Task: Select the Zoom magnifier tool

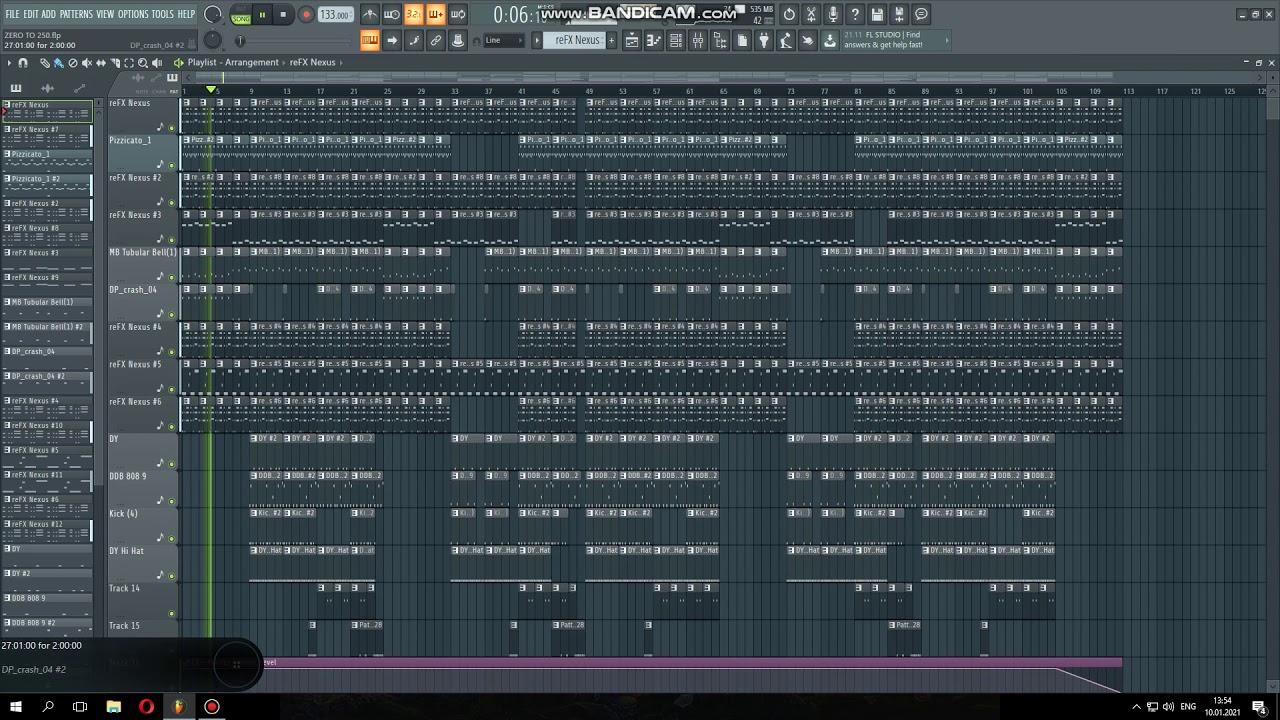Action: (142, 63)
